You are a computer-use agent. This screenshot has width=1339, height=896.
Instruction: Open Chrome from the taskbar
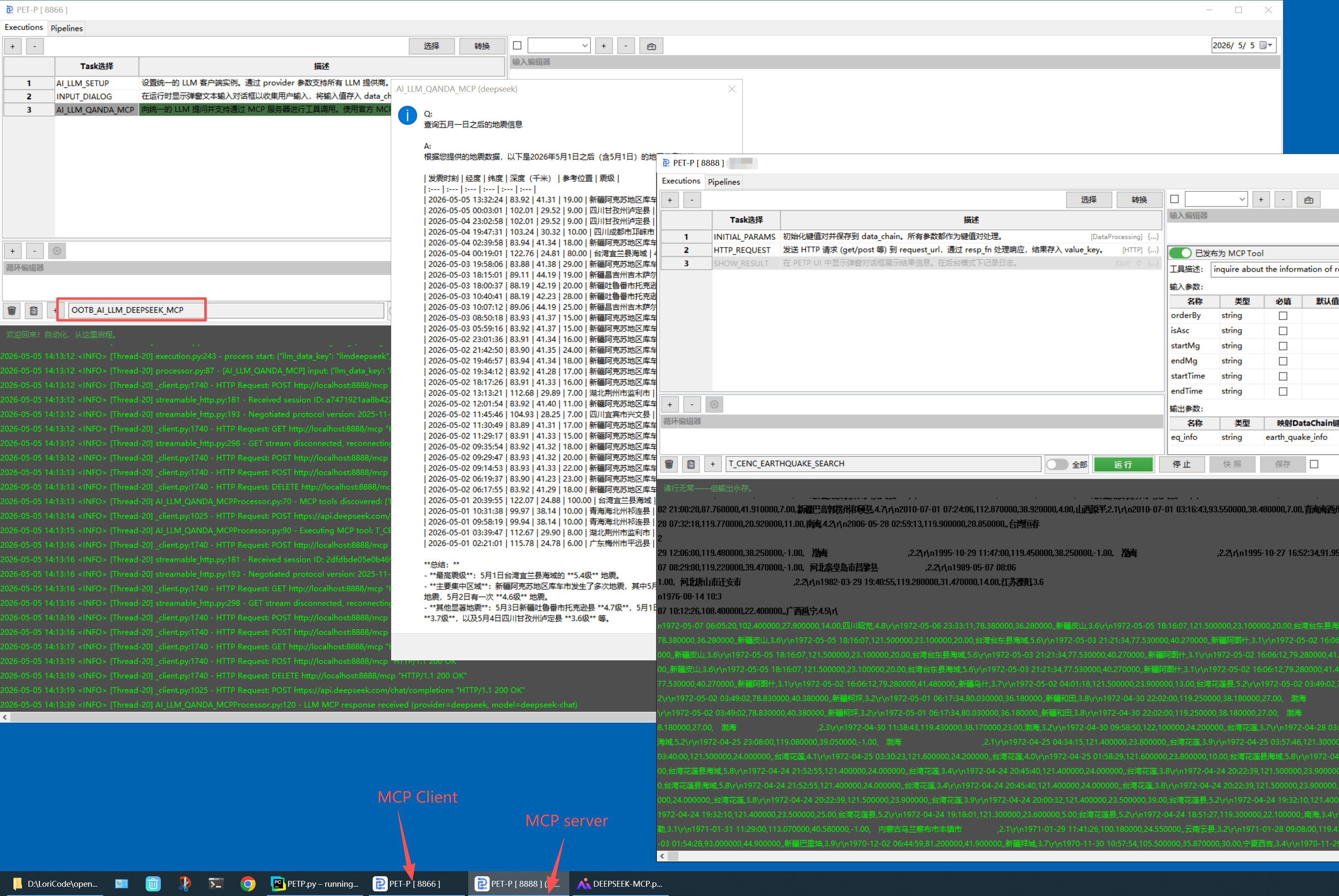[x=248, y=883]
